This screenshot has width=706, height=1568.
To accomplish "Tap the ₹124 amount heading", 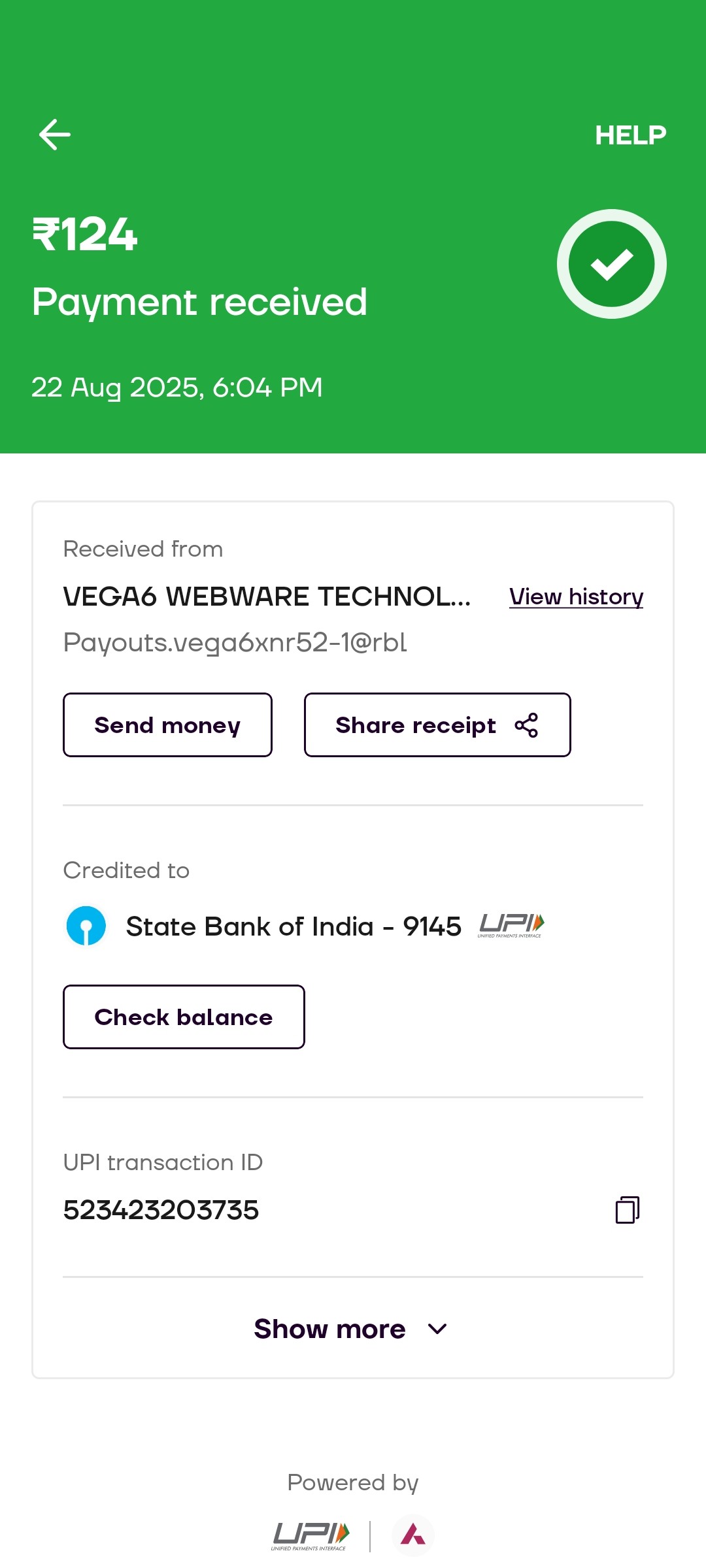I will [86, 235].
